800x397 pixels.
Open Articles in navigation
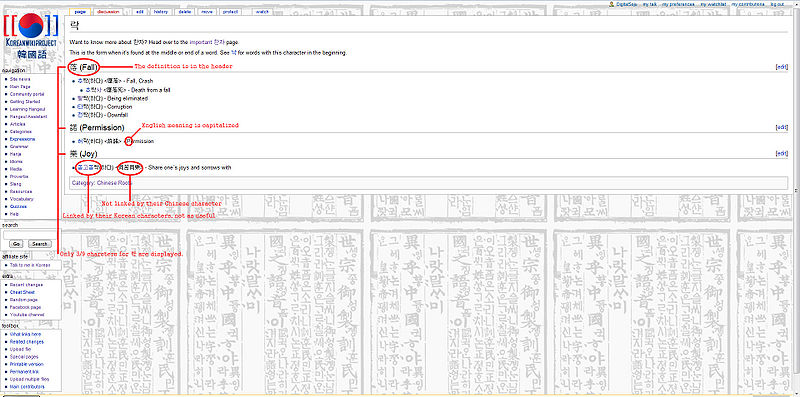(x=17, y=124)
